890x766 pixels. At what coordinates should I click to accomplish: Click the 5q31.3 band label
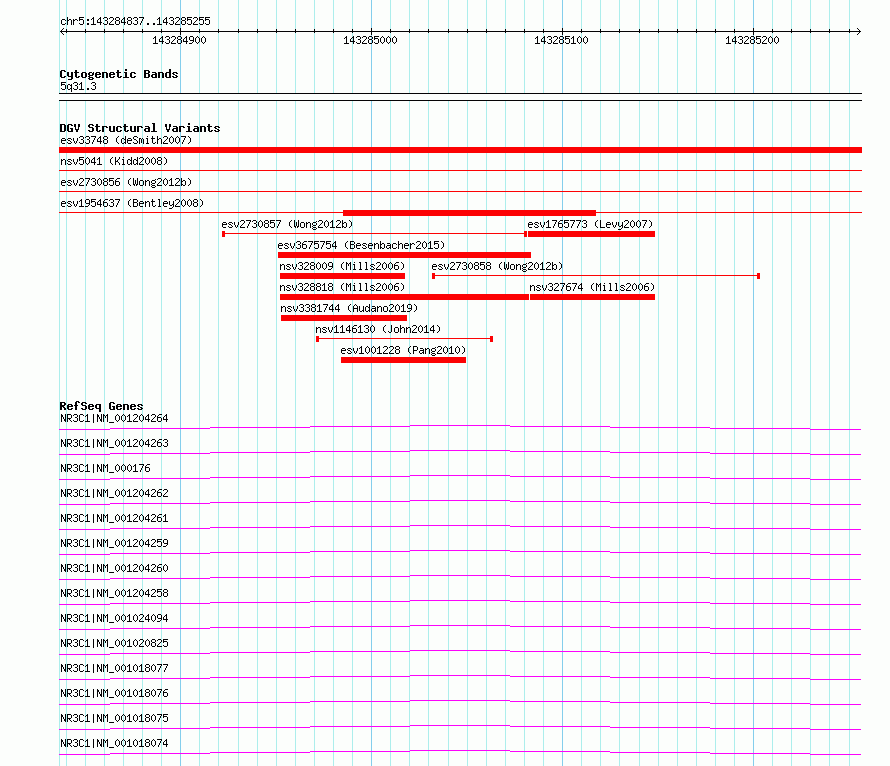click(x=78, y=86)
